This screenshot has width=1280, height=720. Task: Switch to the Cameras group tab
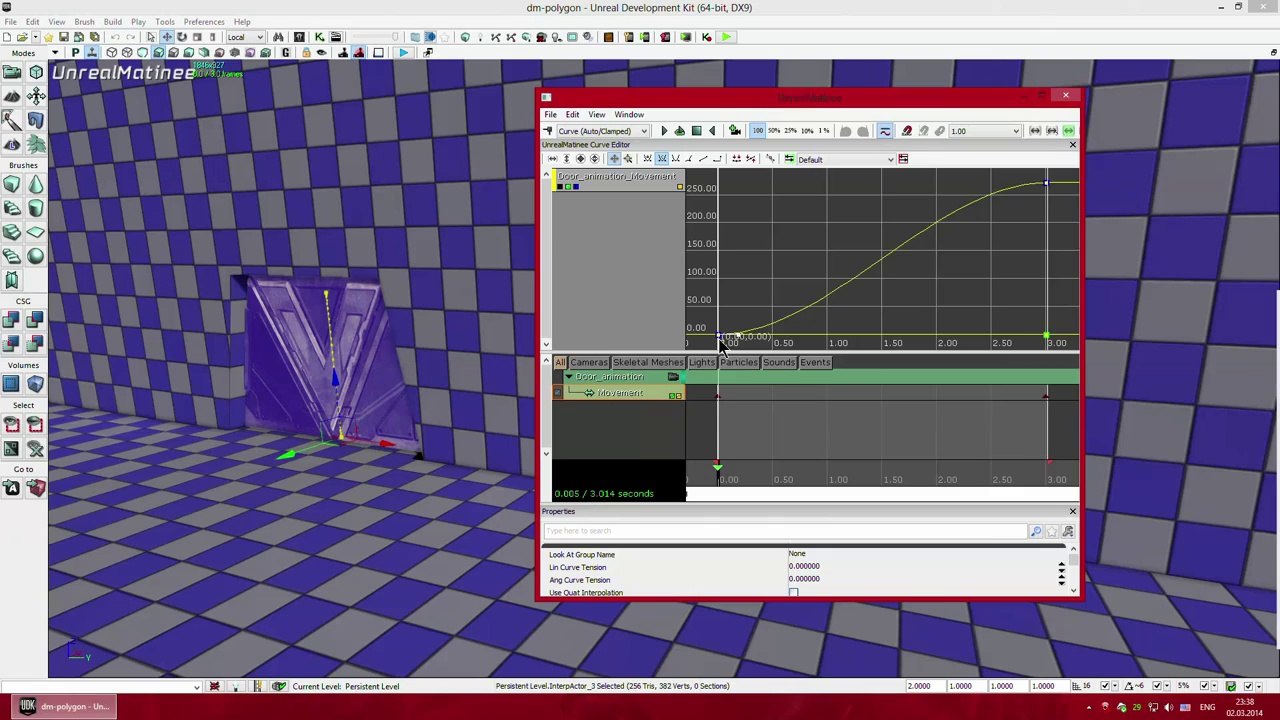(x=589, y=362)
